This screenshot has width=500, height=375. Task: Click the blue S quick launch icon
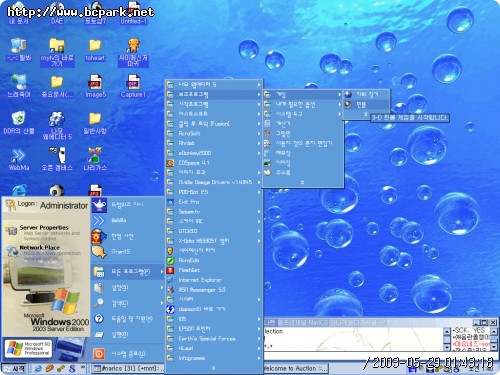coord(72,369)
